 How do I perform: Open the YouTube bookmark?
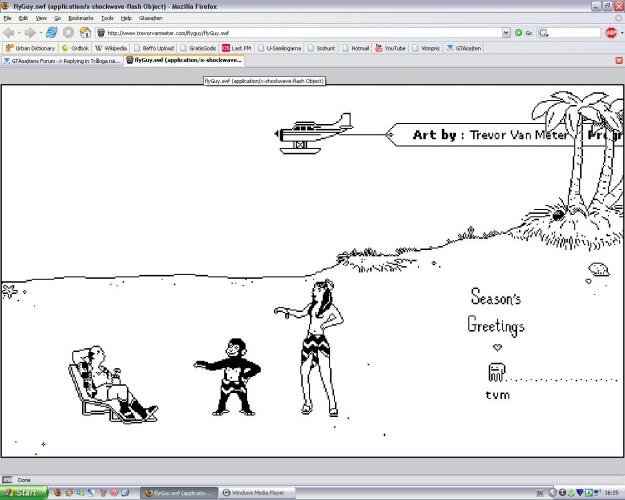[389, 47]
